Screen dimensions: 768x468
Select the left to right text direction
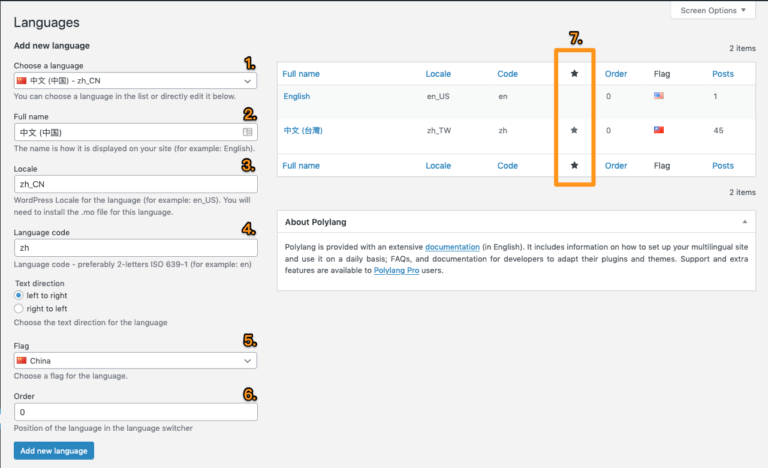(19, 296)
